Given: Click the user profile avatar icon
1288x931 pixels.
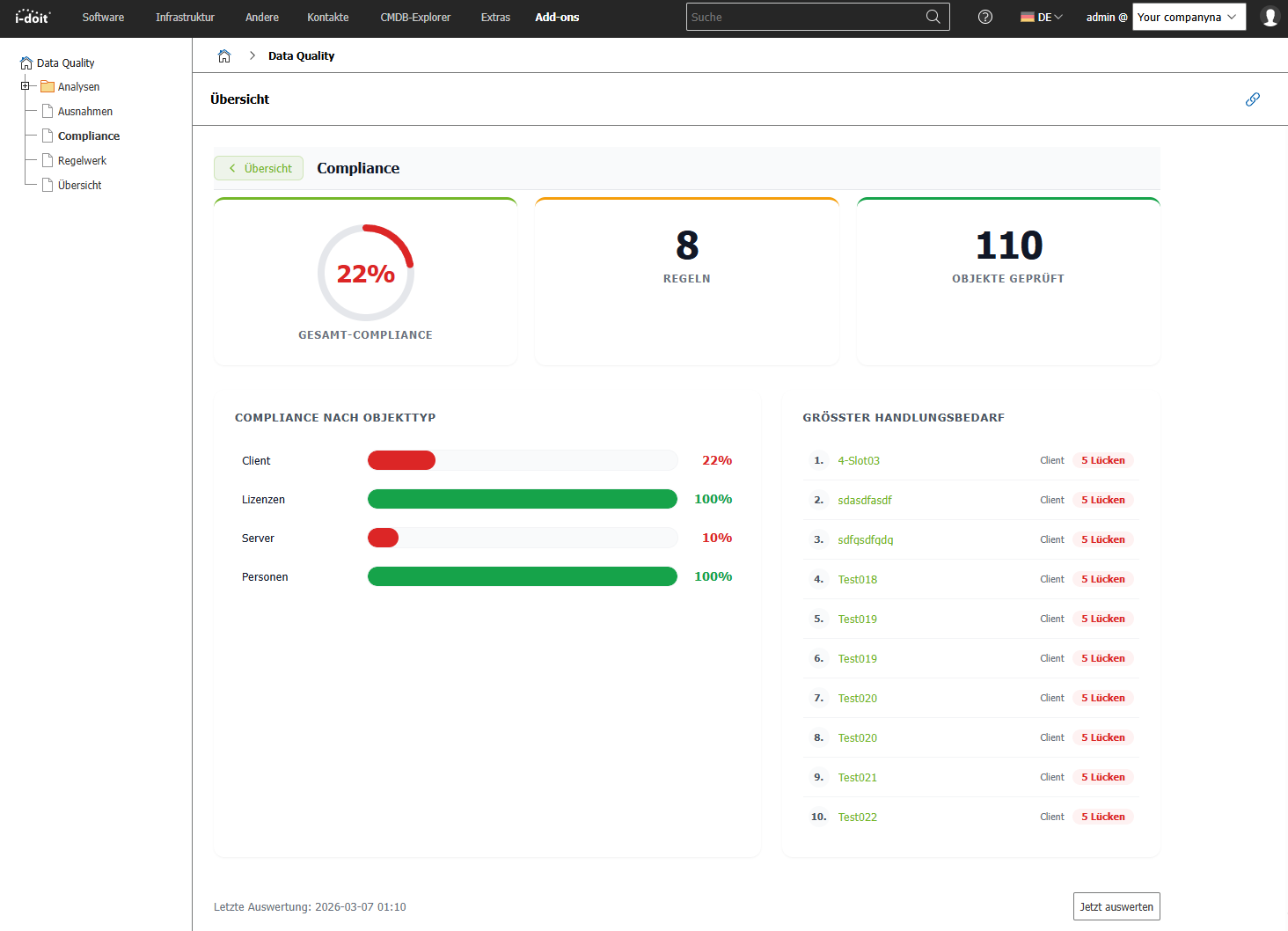Looking at the screenshot, I should [x=1270, y=16].
